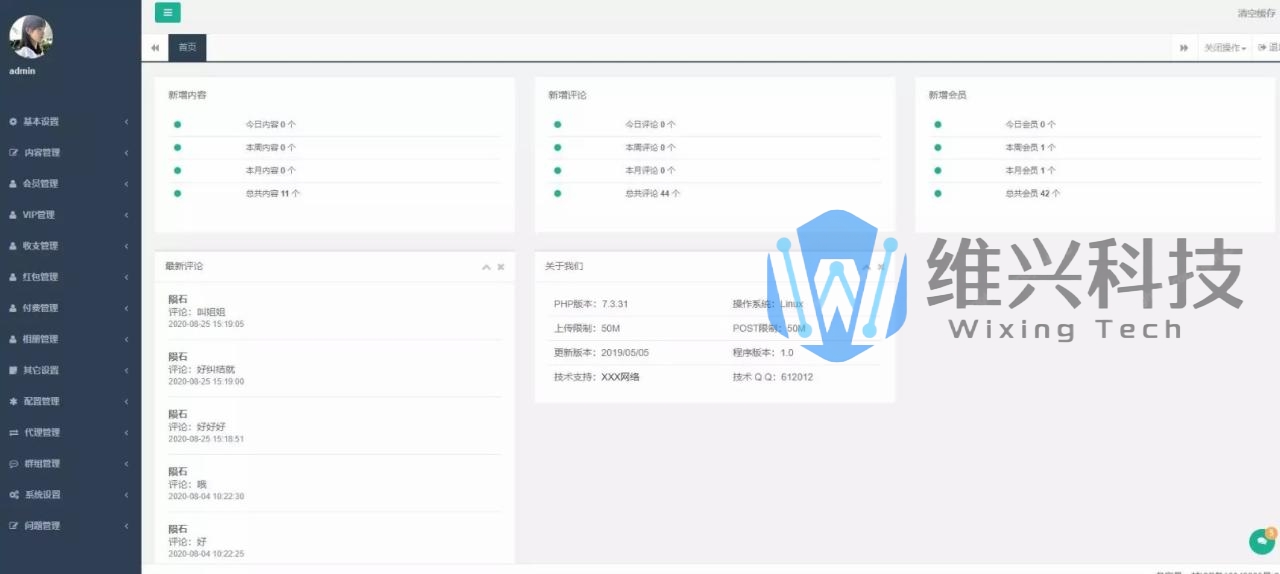Click the 系统设置 cogs icon

[14, 494]
